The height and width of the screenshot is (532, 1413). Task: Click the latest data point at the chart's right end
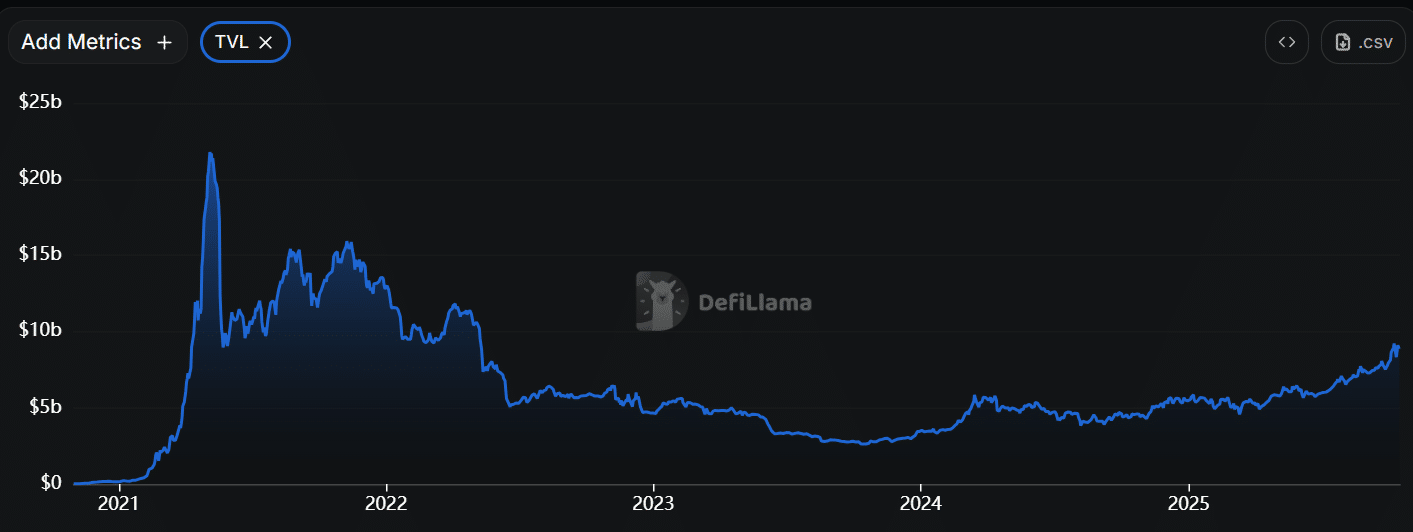point(1397,346)
